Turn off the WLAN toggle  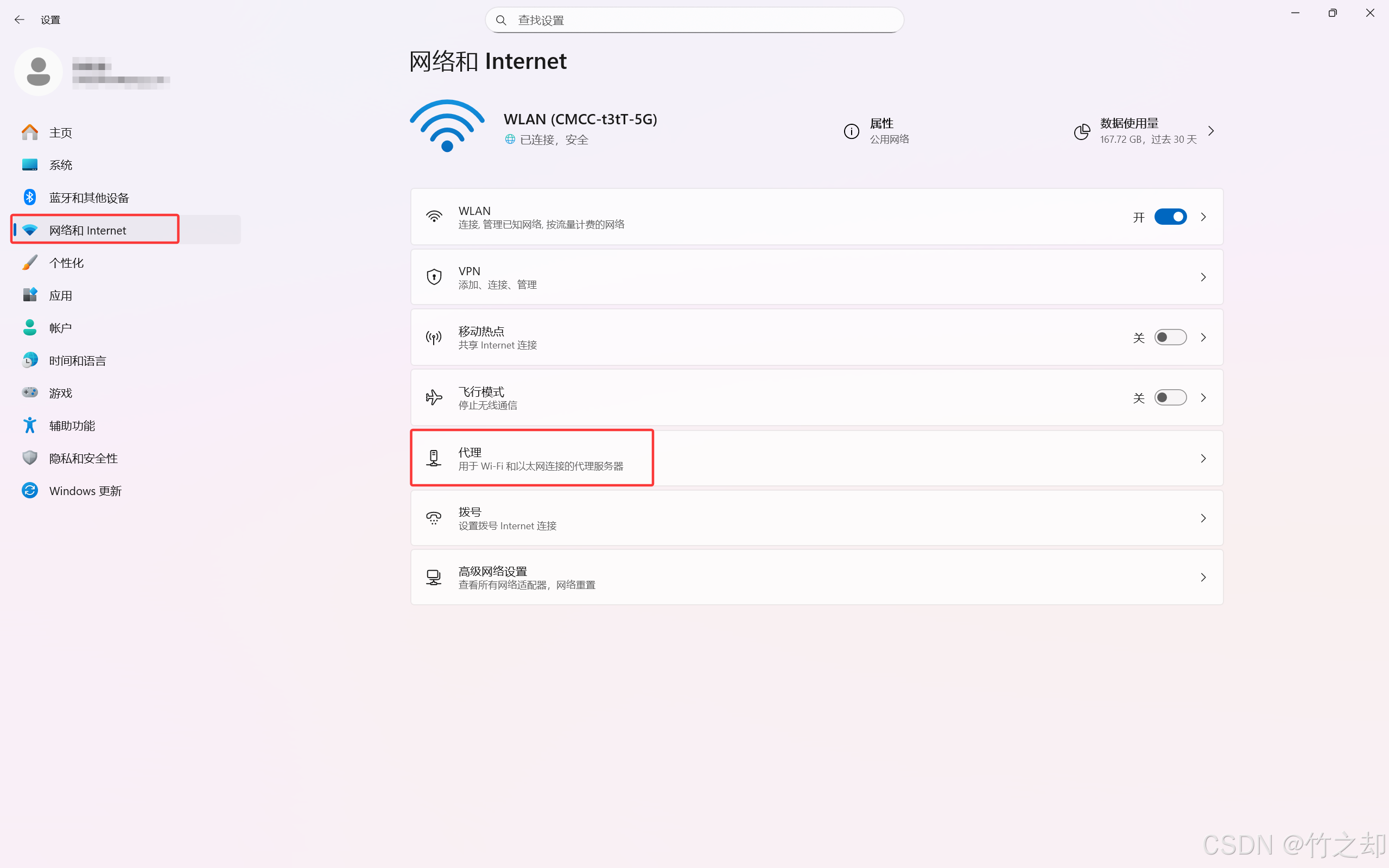point(1170,217)
